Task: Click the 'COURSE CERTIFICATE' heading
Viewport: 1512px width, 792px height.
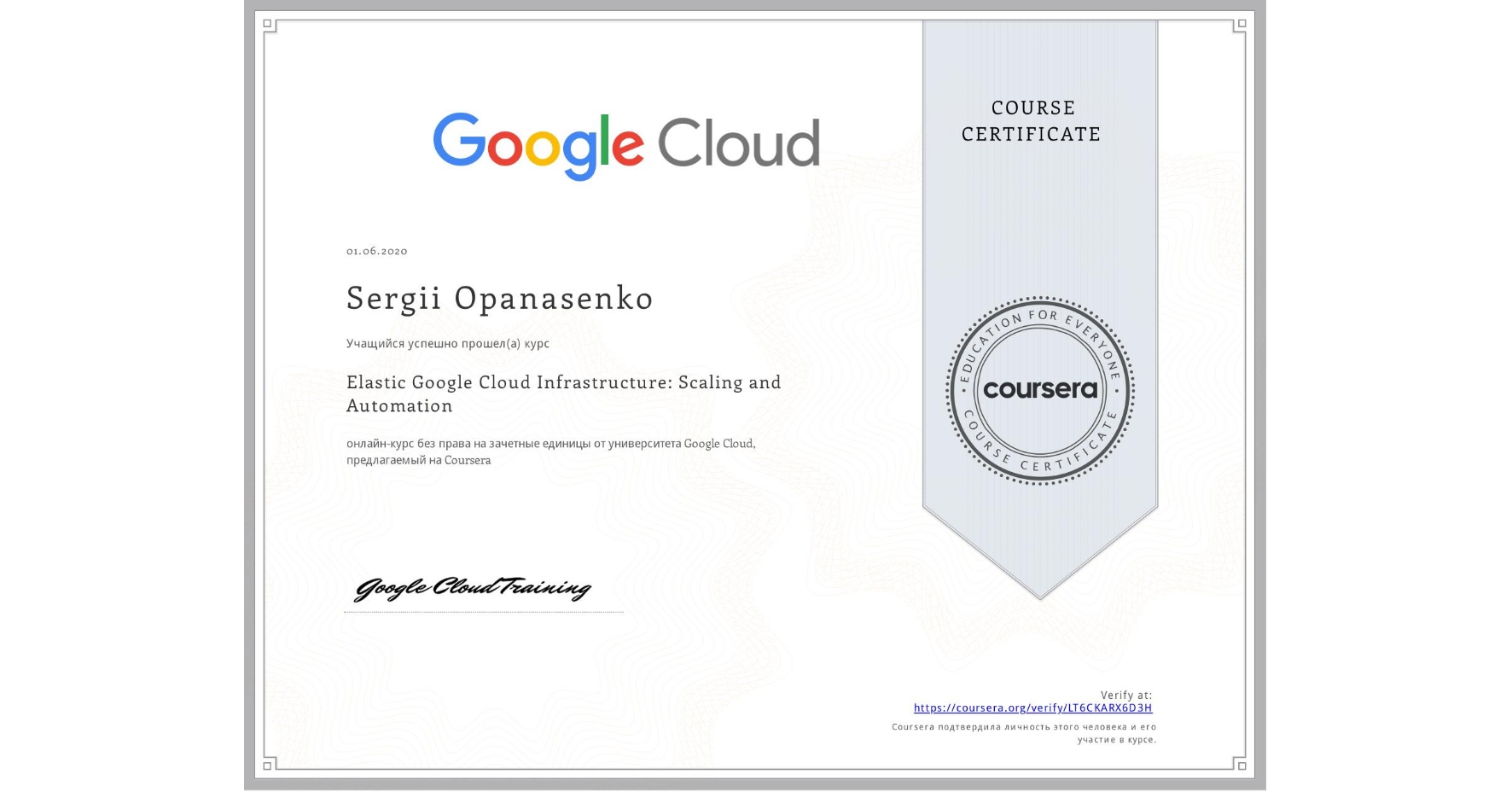Action: click(1029, 121)
